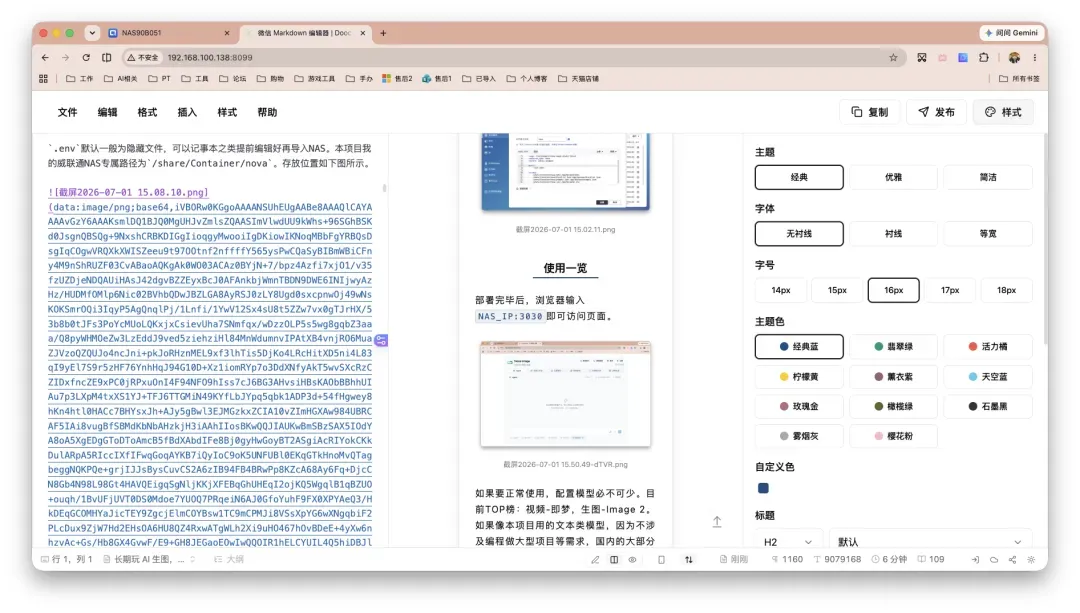This screenshot has width=1080, height=613.
Task: Open the 售后2 bookmark
Action: click(397, 79)
